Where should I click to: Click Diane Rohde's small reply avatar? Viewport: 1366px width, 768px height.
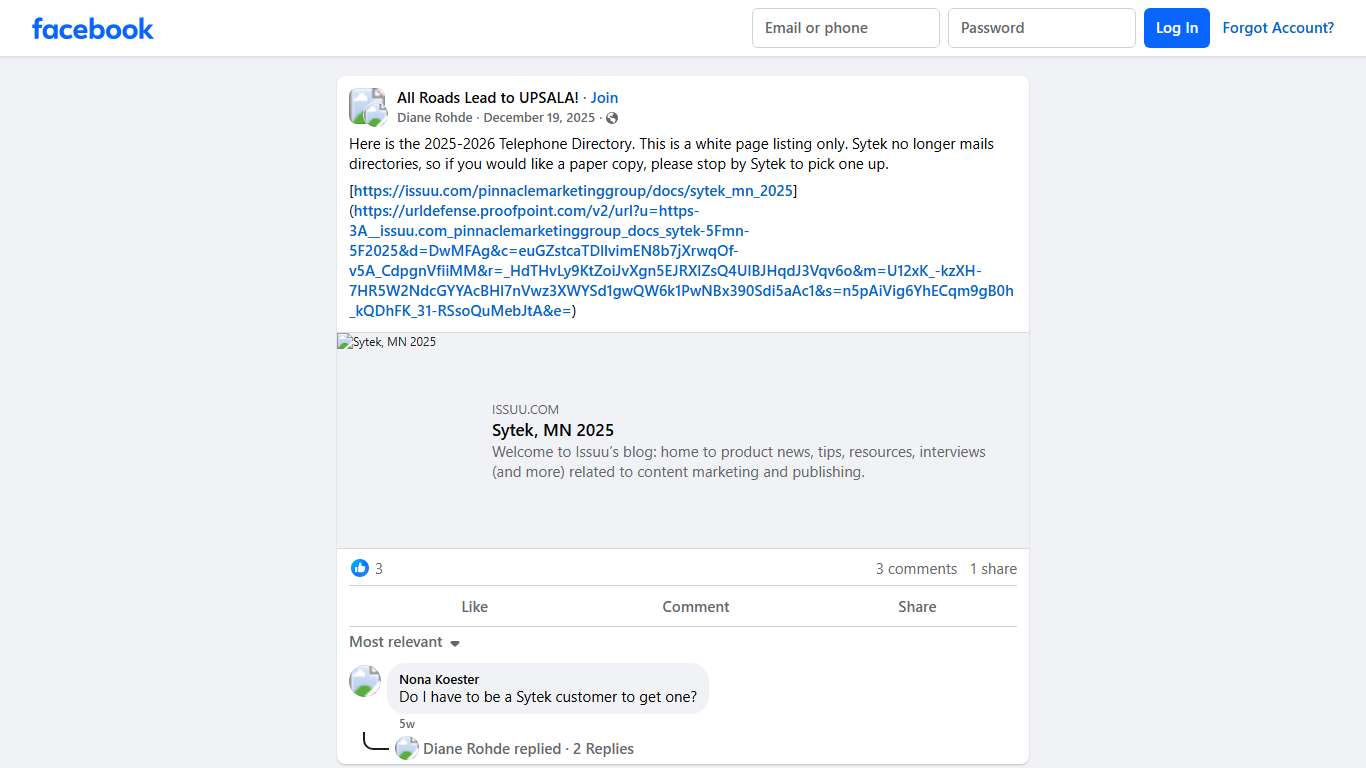406,748
